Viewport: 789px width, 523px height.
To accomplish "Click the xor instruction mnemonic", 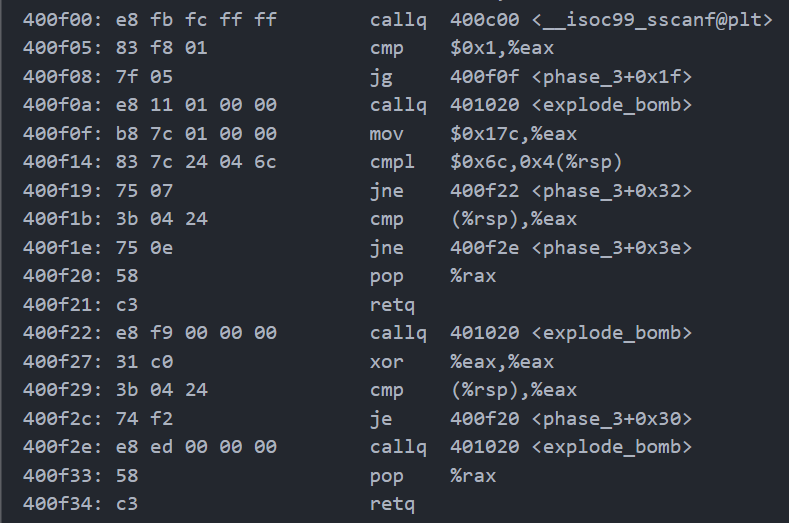I will tap(385, 361).
